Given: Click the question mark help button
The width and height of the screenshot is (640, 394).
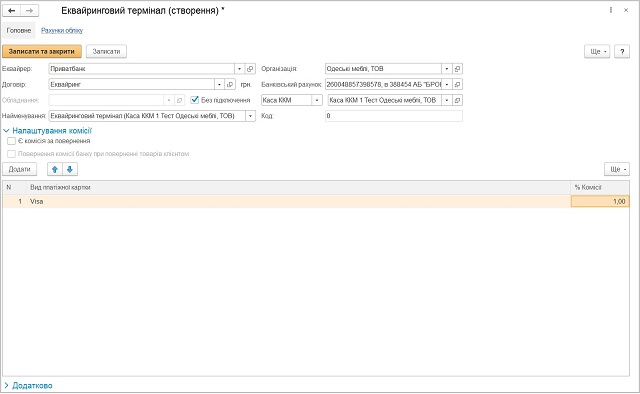Looking at the screenshot, I should coord(622,51).
